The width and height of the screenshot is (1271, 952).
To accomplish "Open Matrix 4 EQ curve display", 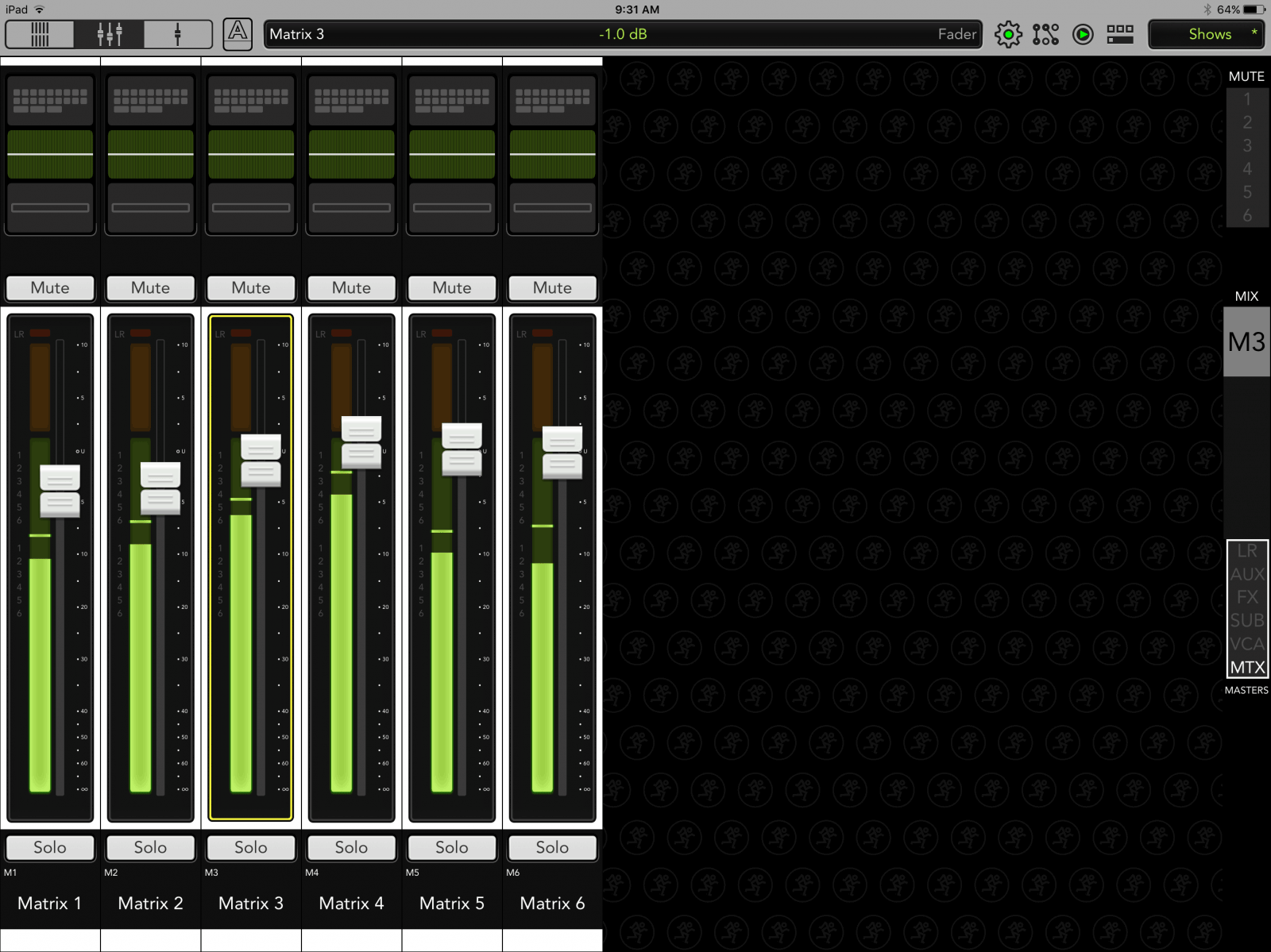I will 351,155.
